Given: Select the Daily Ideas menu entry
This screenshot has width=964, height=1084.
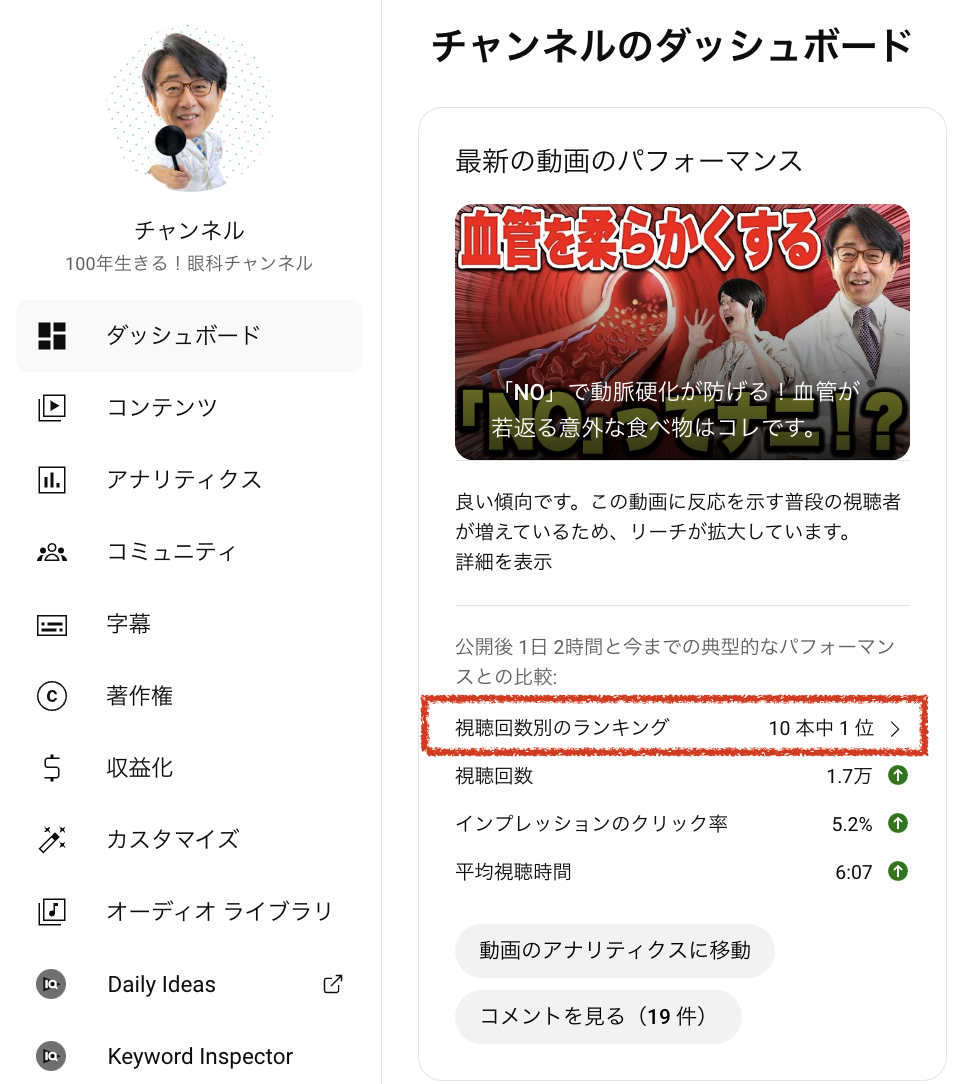Looking at the screenshot, I should tap(189, 984).
